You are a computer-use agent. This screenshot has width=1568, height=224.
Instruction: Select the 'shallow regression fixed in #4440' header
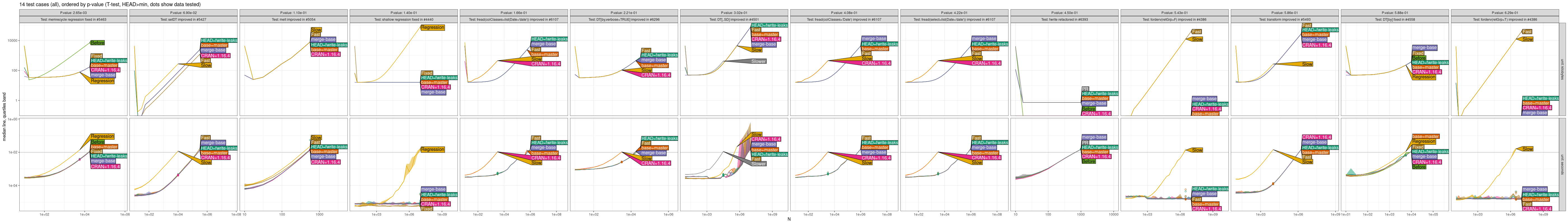click(403, 20)
